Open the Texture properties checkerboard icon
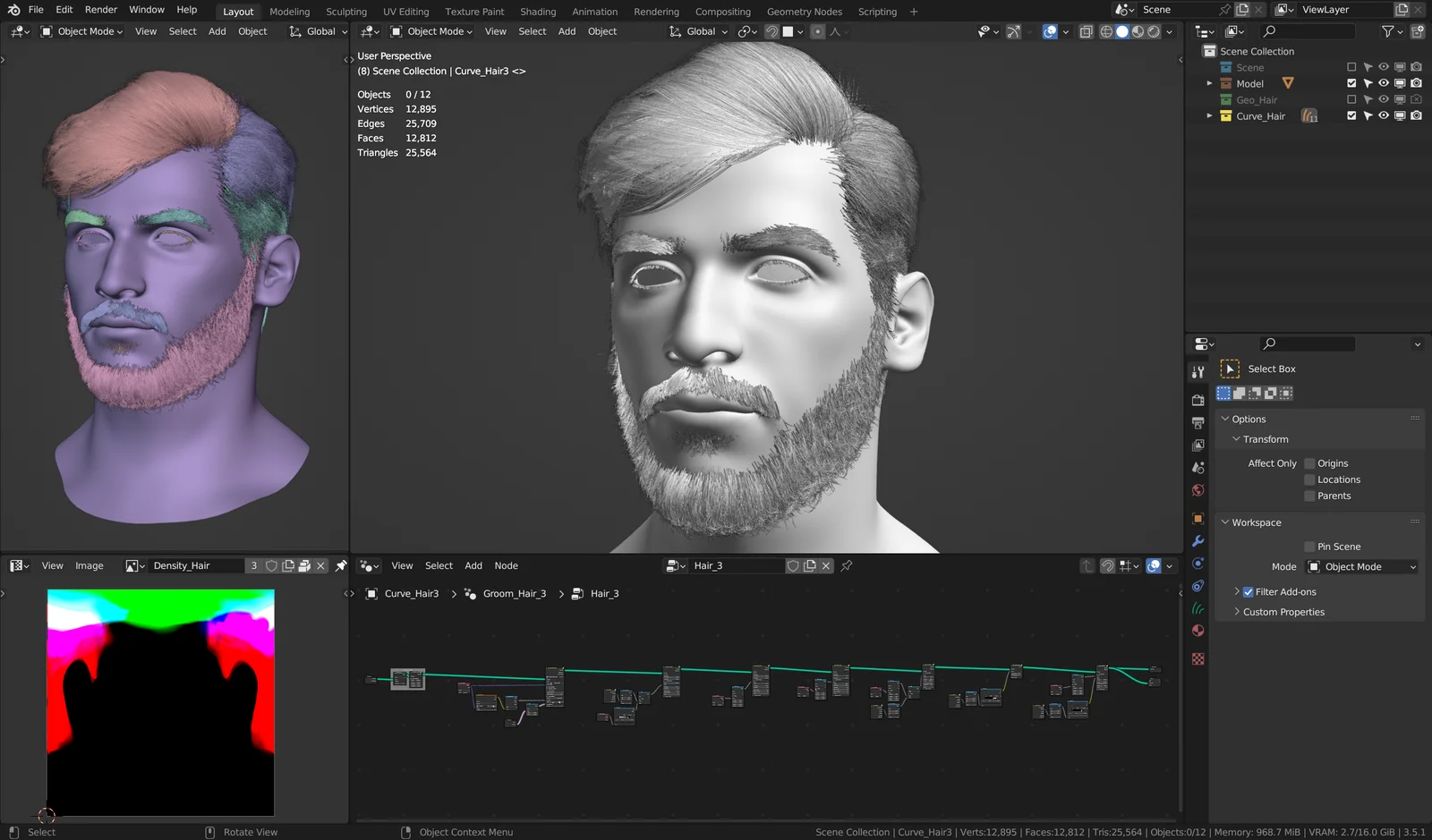The width and height of the screenshot is (1432, 840). 1198,658
